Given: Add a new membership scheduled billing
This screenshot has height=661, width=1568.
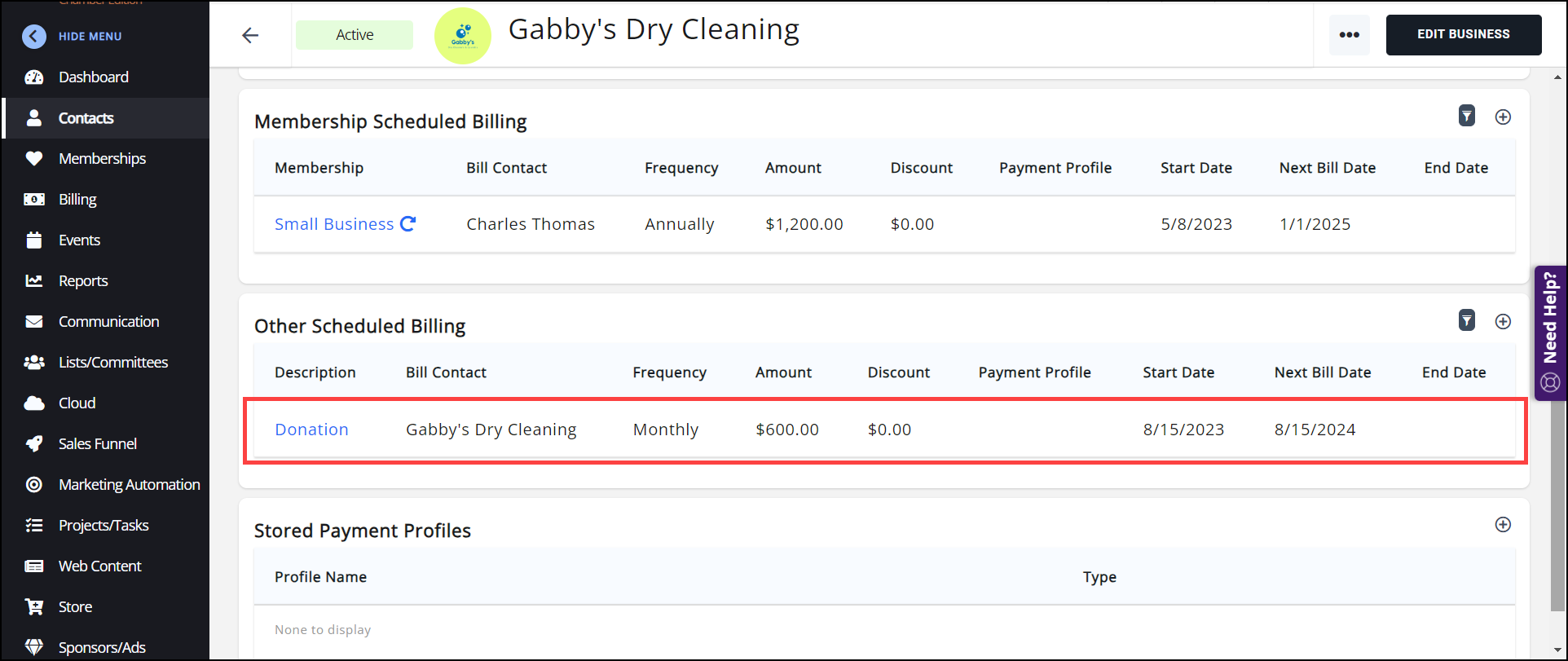Looking at the screenshot, I should click(1503, 117).
